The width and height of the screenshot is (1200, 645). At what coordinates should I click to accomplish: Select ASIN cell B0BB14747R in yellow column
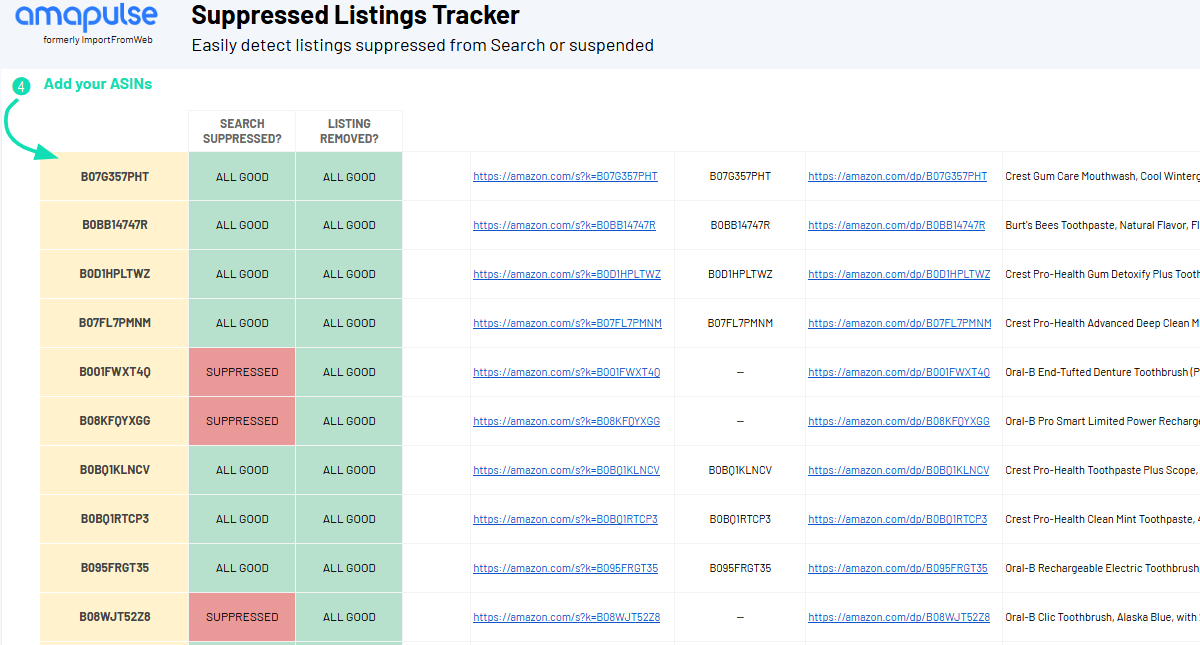[x=114, y=225]
